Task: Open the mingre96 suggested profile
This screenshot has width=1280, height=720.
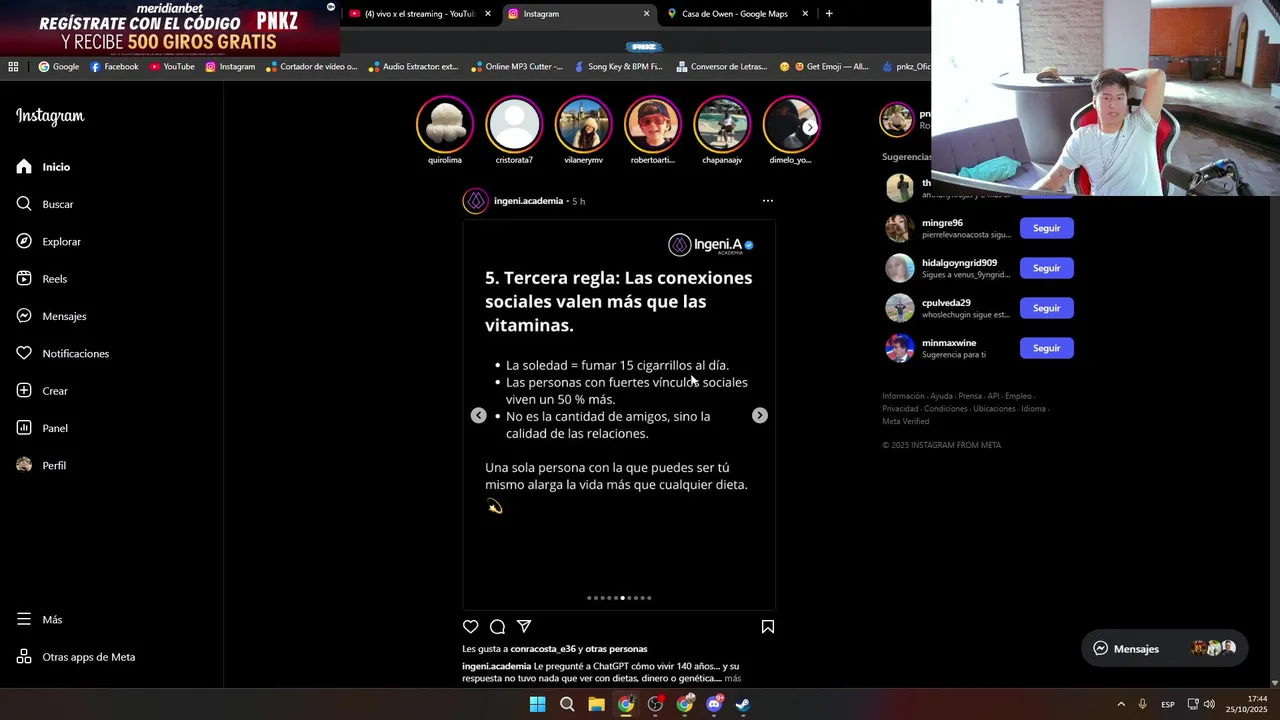Action: point(942,223)
